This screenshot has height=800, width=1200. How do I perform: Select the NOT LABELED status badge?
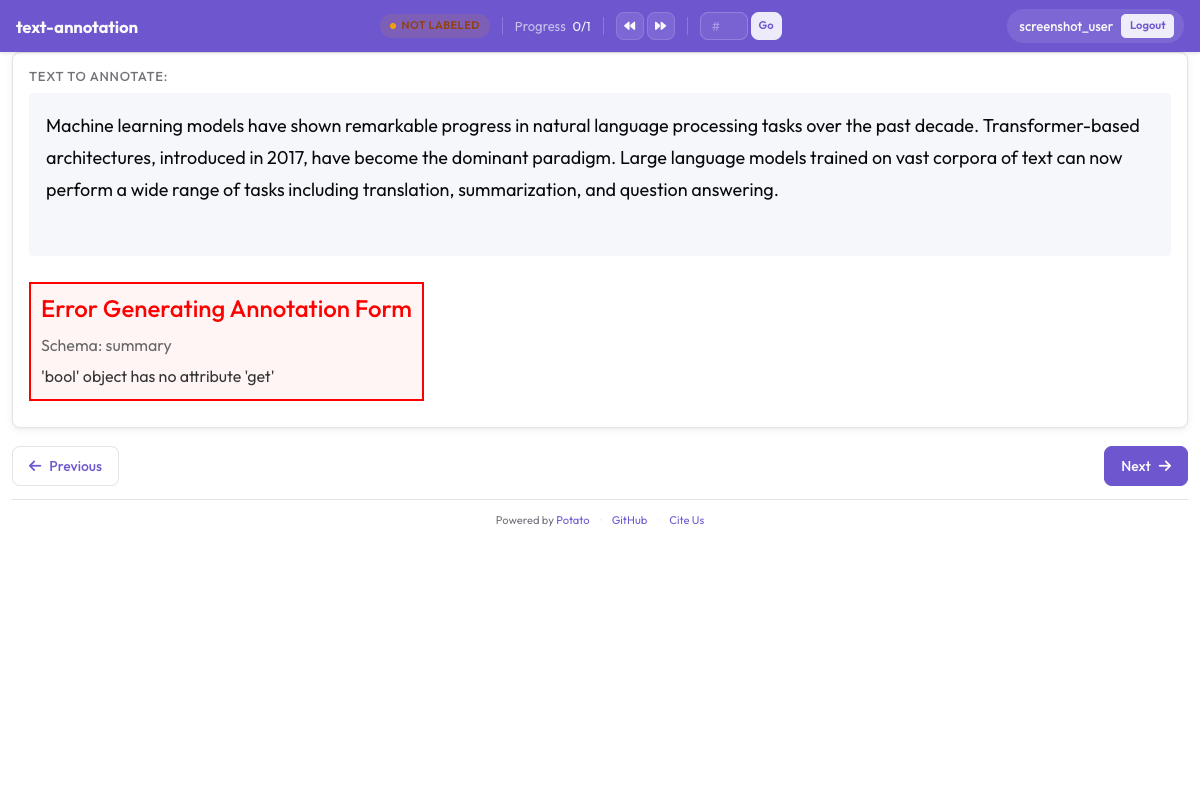(x=435, y=25)
